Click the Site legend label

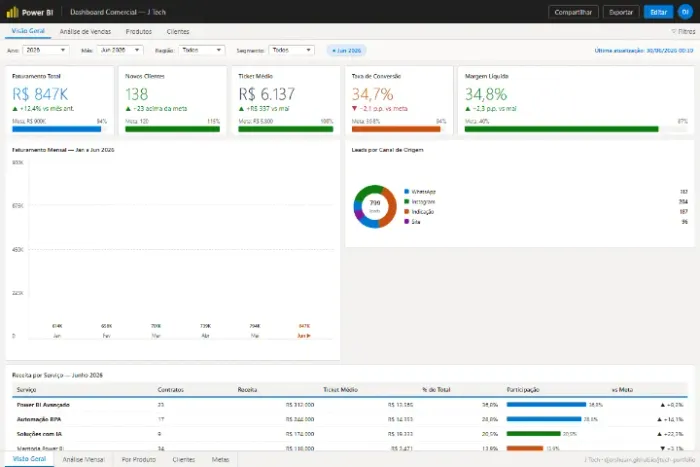click(x=416, y=221)
